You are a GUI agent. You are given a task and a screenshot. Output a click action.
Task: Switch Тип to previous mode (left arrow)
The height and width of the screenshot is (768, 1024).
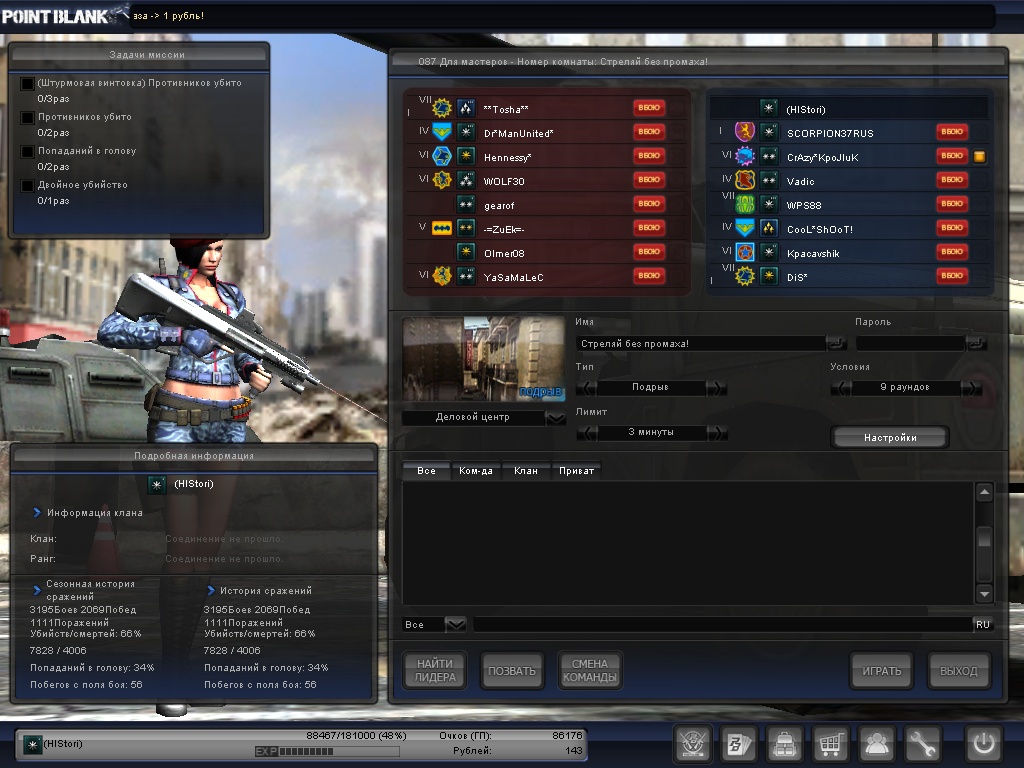click(586, 388)
